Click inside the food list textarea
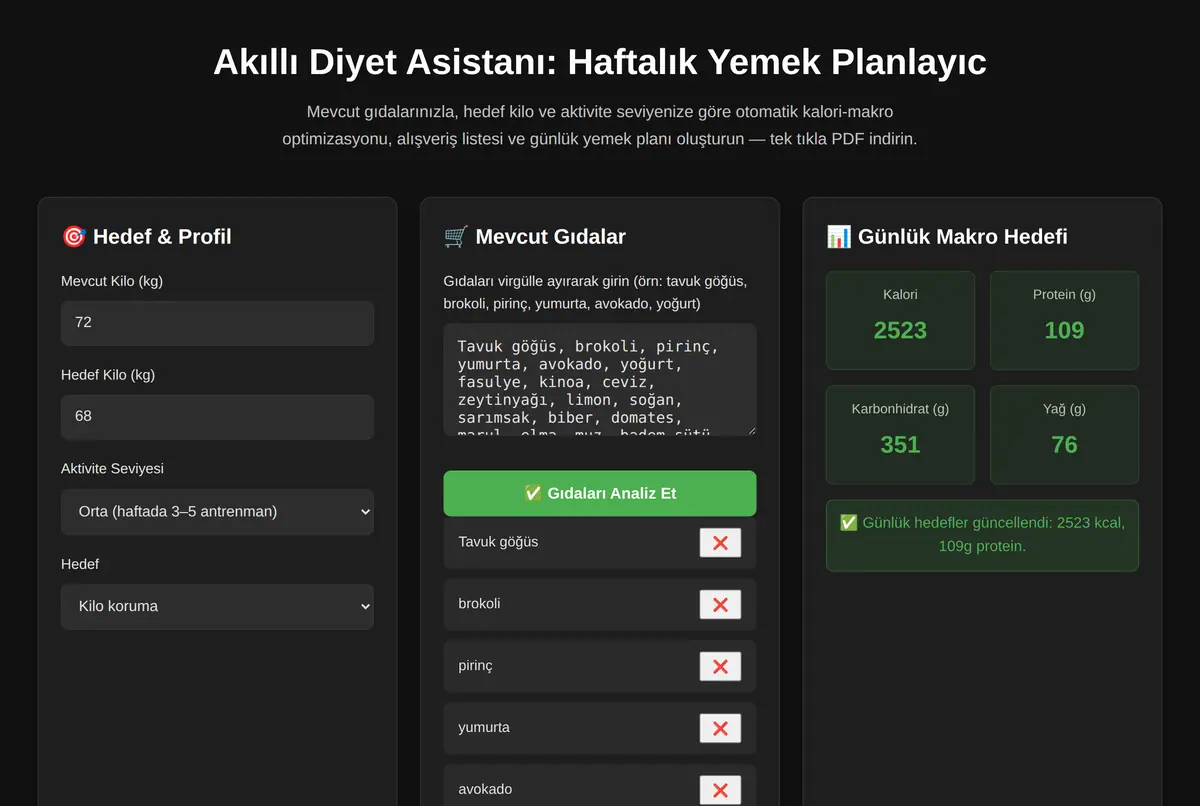Viewport: 1200px width, 806px height. tap(600, 379)
